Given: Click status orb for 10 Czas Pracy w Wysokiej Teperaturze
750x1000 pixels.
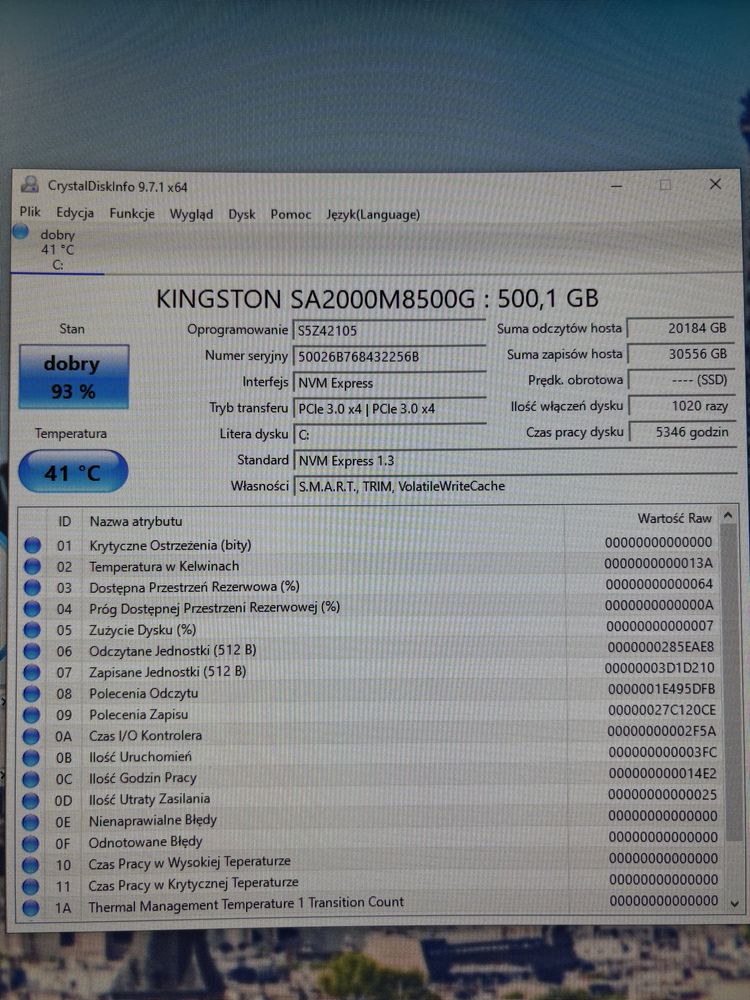Looking at the screenshot, I should [31, 865].
